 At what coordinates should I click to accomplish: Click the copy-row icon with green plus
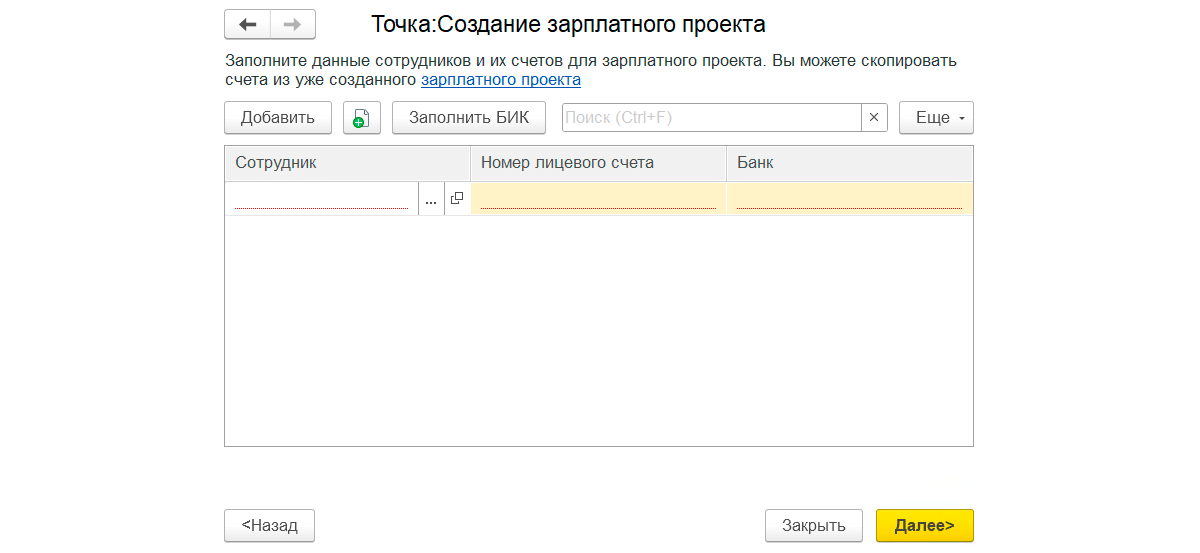coord(361,118)
